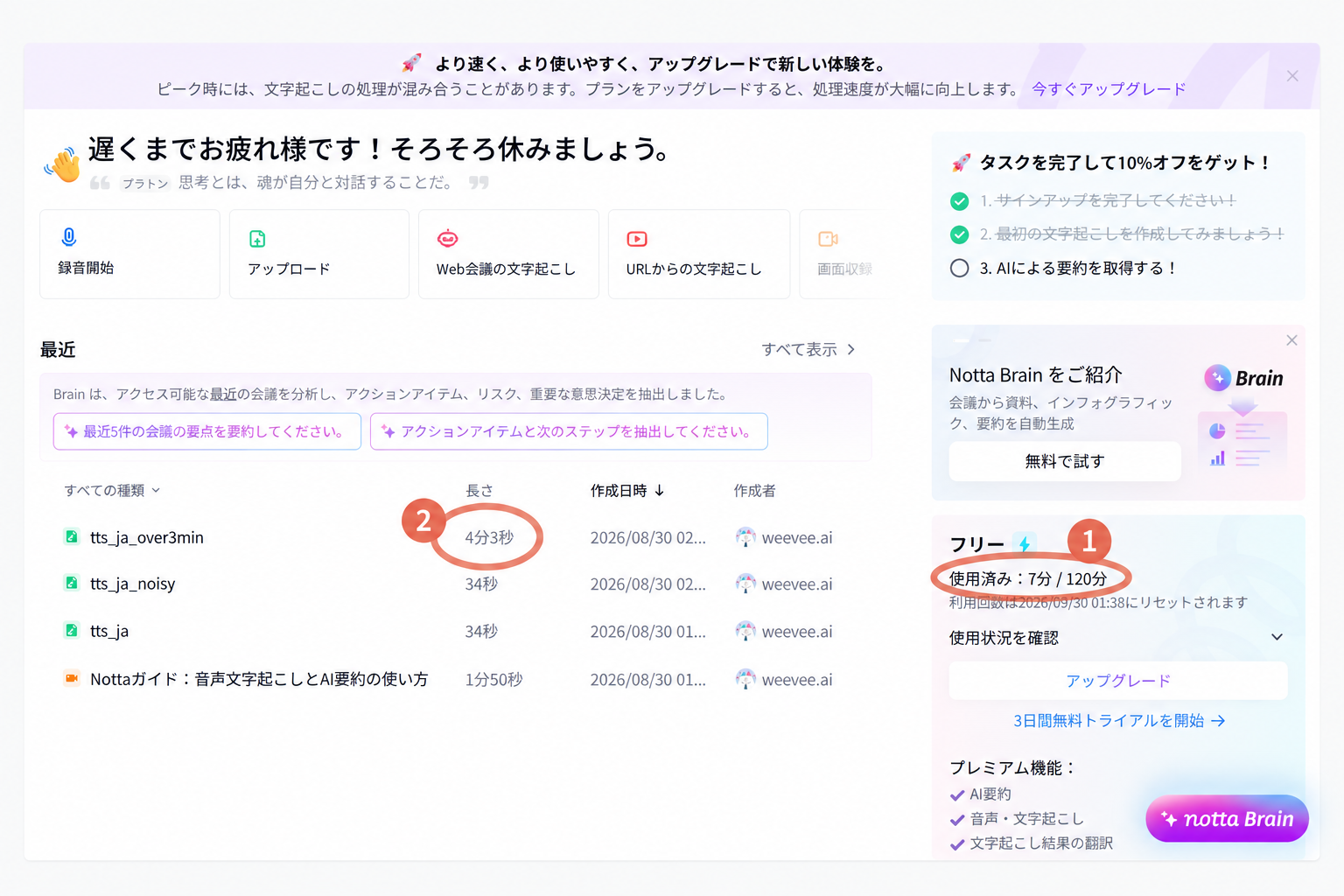This screenshot has height=896, width=1344.
Task: Close the upgrade banner at top
Action: [1292, 76]
